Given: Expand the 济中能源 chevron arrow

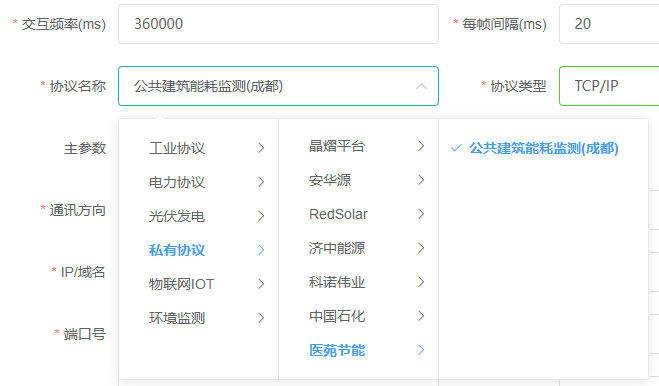Looking at the screenshot, I should [421, 249].
